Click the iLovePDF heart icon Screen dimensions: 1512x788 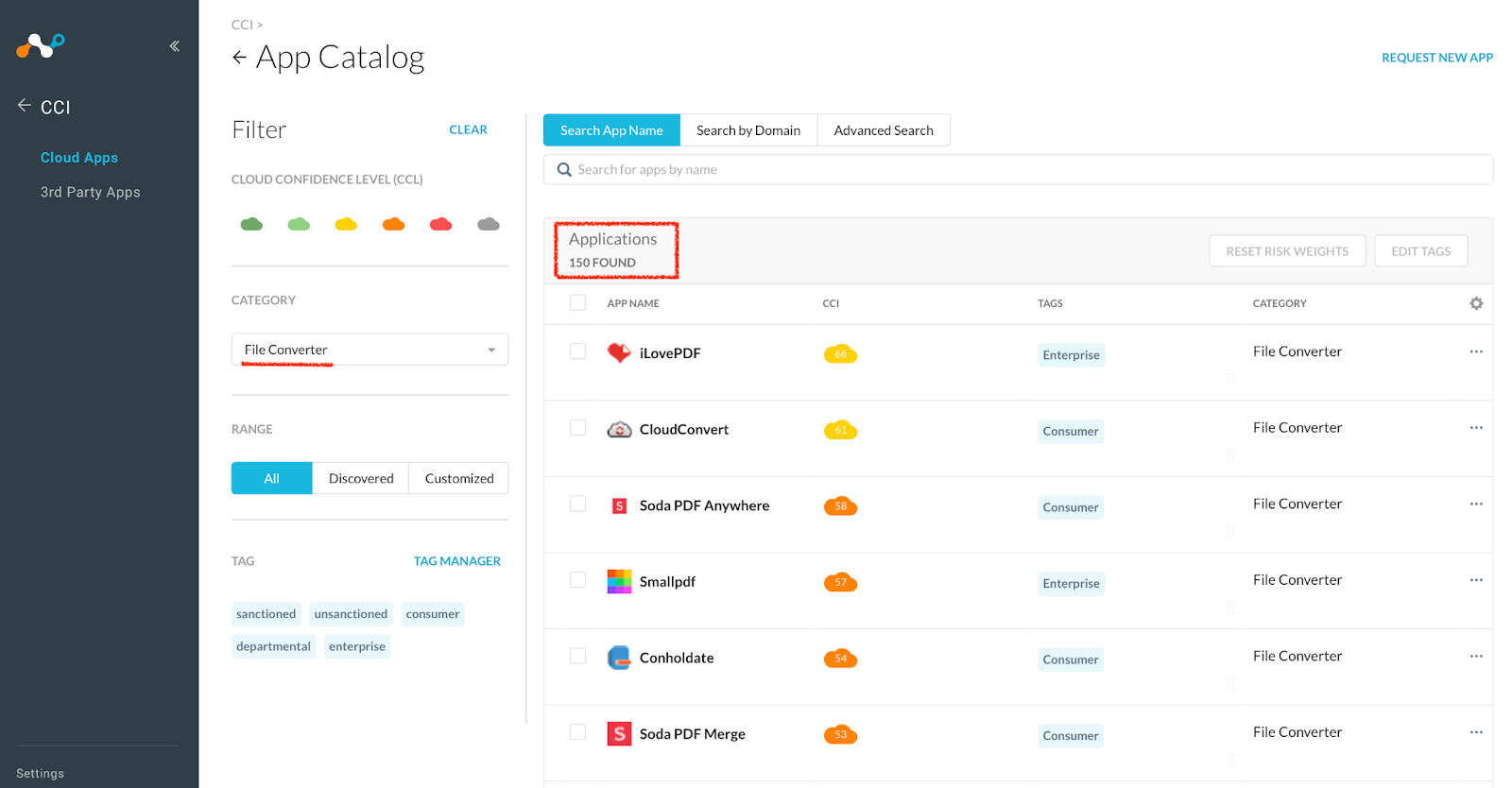pyautogui.click(x=619, y=352)
